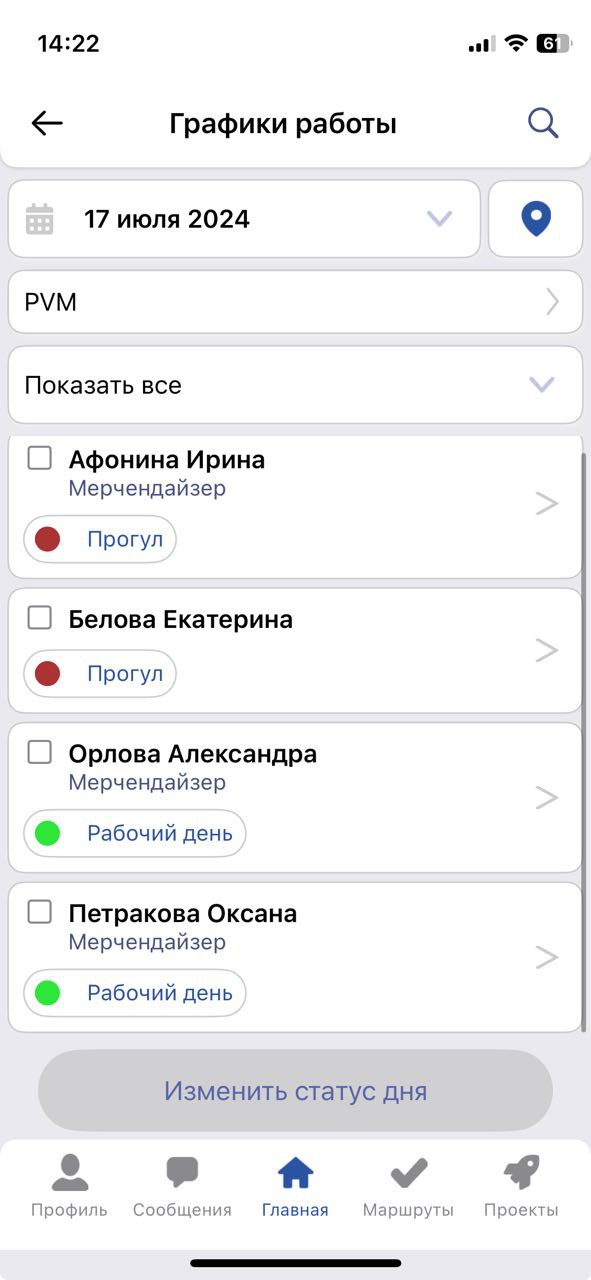Tap Изменить статус дня button

pyautogui.click(x=295, y=1091)
